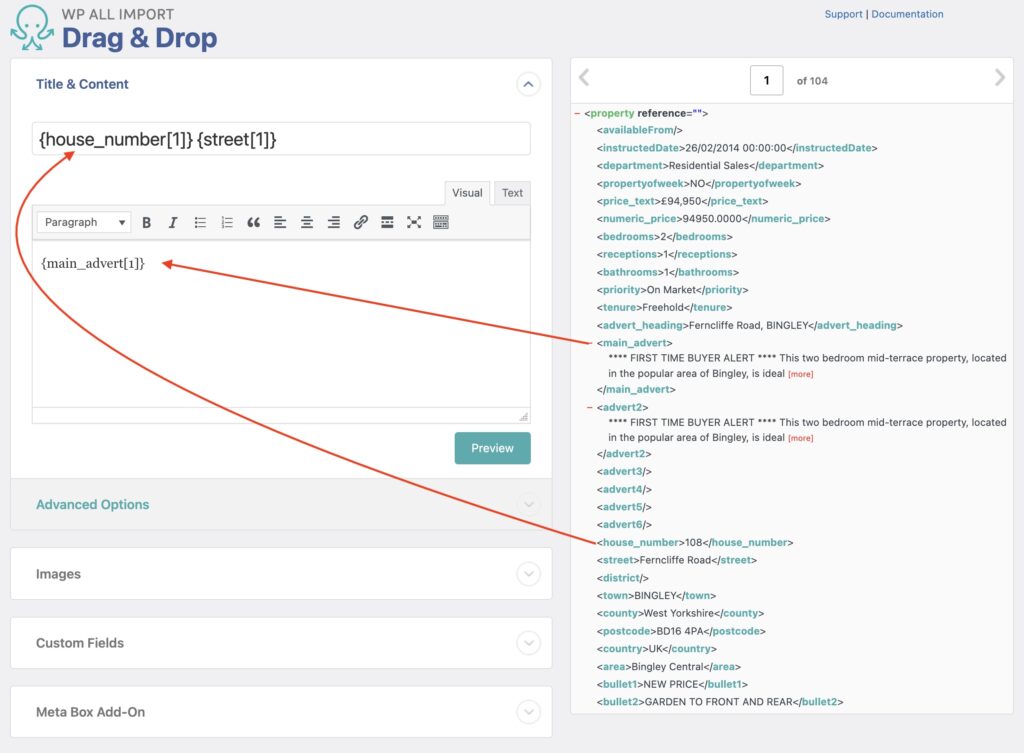
Task: Apply bold formatting in the content editor
Action: (146, 222)
